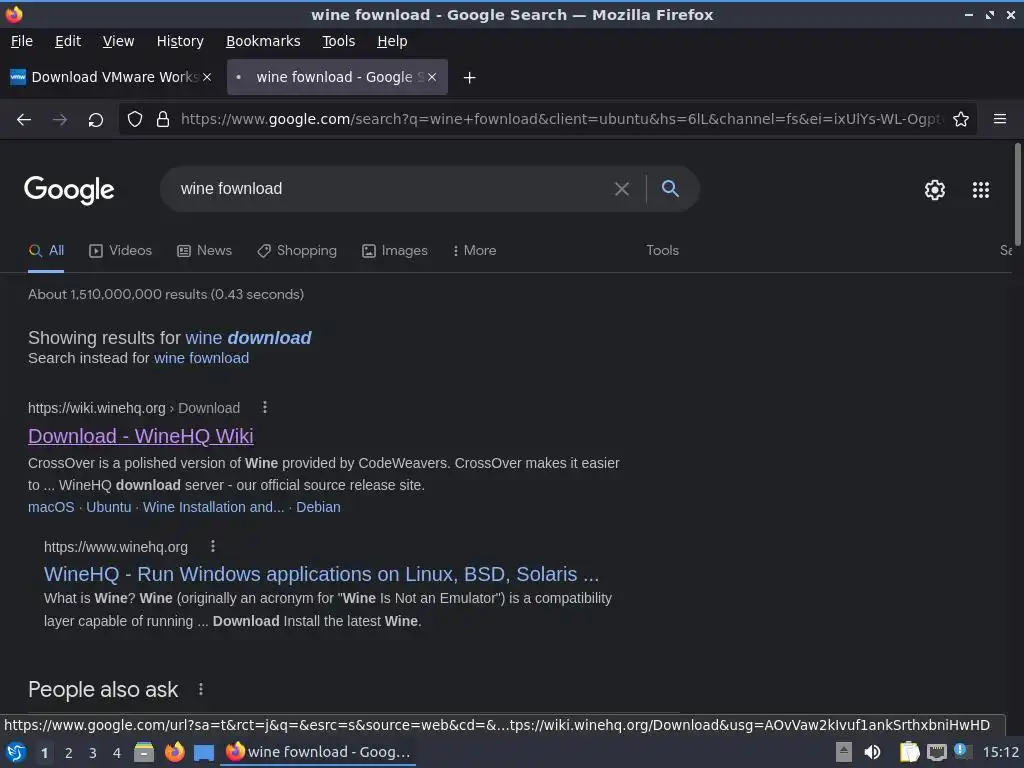Open the Tools menu in menu bar

(x=338, y=41)
